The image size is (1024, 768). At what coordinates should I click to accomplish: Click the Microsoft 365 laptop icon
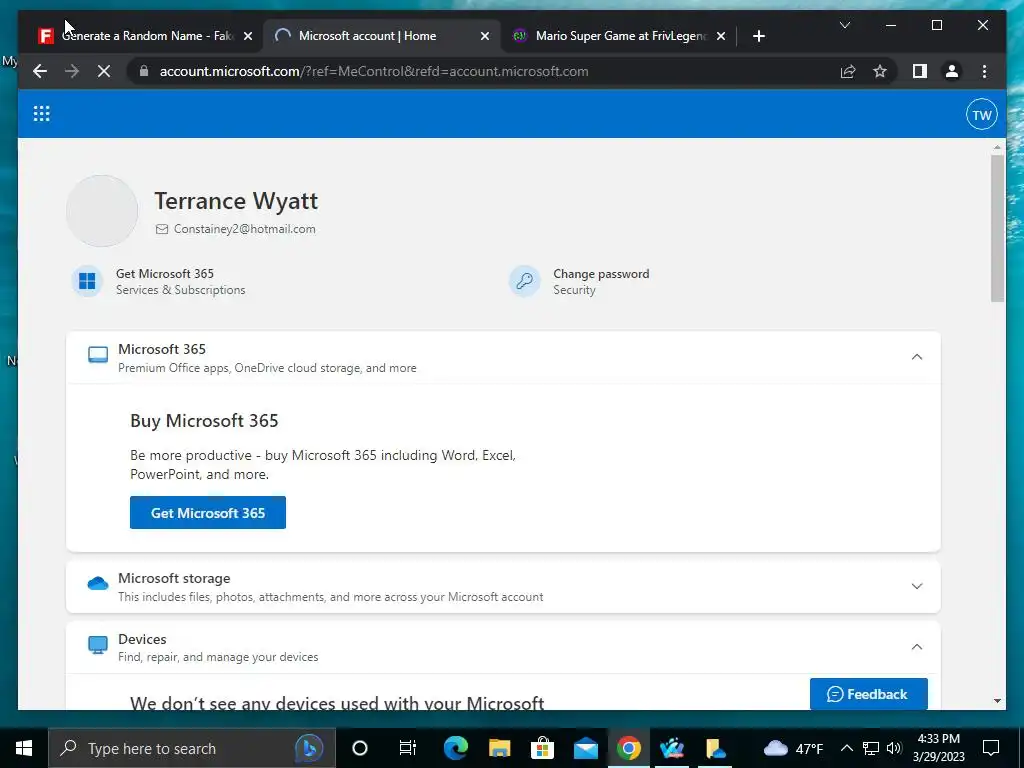(98, 355)
